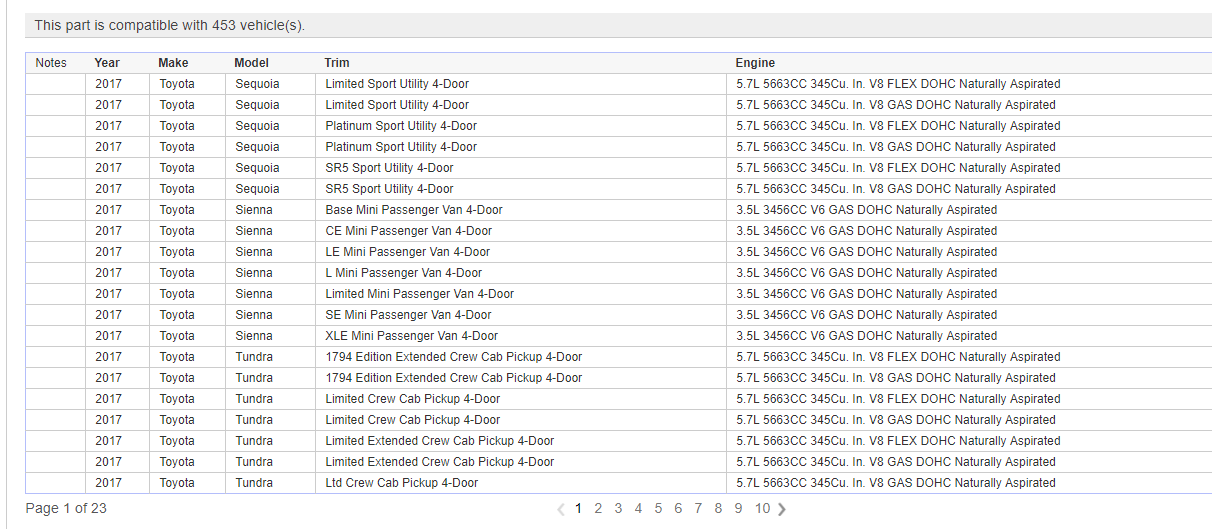Go to page 6 of results
This screenshot has height=529, width=1212.
(678, 508)
